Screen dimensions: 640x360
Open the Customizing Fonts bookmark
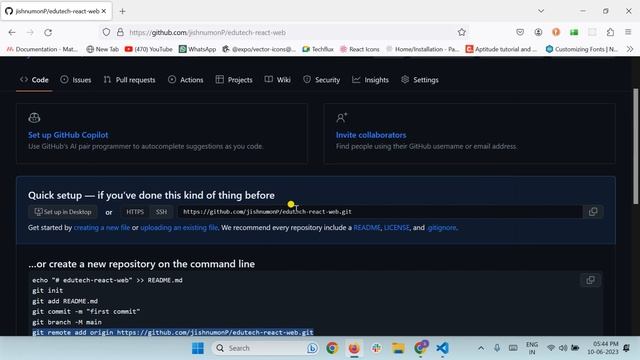coord(582,49)
